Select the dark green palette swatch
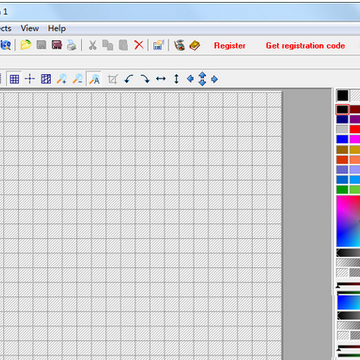Viewport: 360px width, 360px height. point(342,190)
